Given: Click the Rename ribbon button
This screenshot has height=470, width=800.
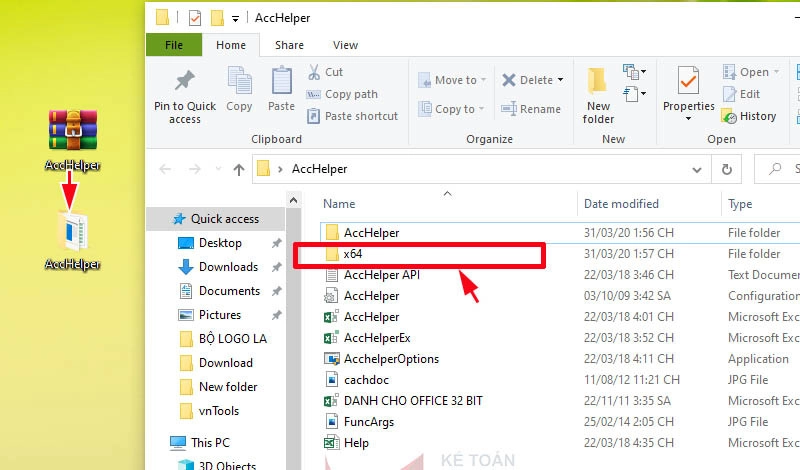Looking at the screenshot, I should click(x=531, y=109).
